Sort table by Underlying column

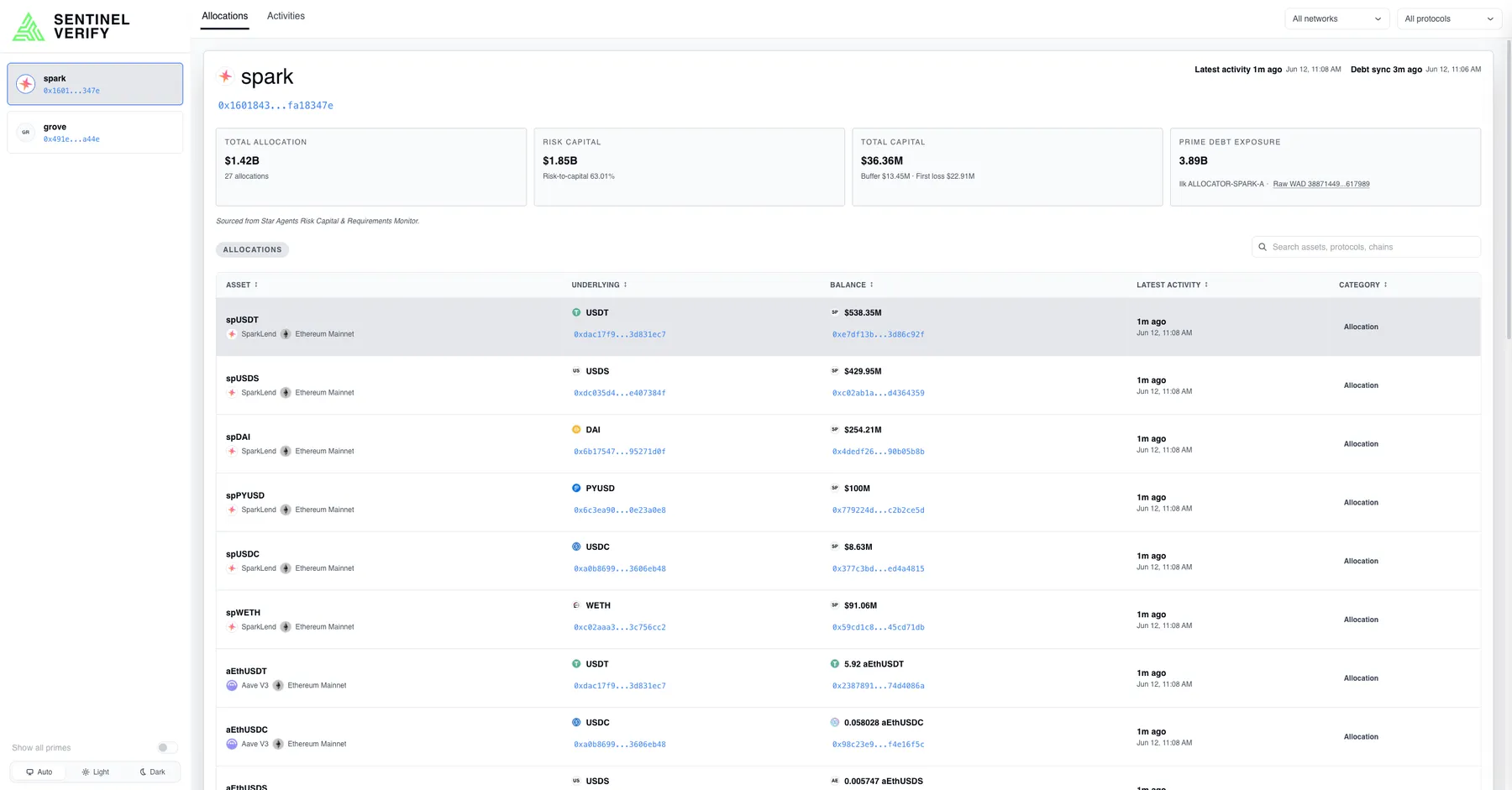pos(600,285)
